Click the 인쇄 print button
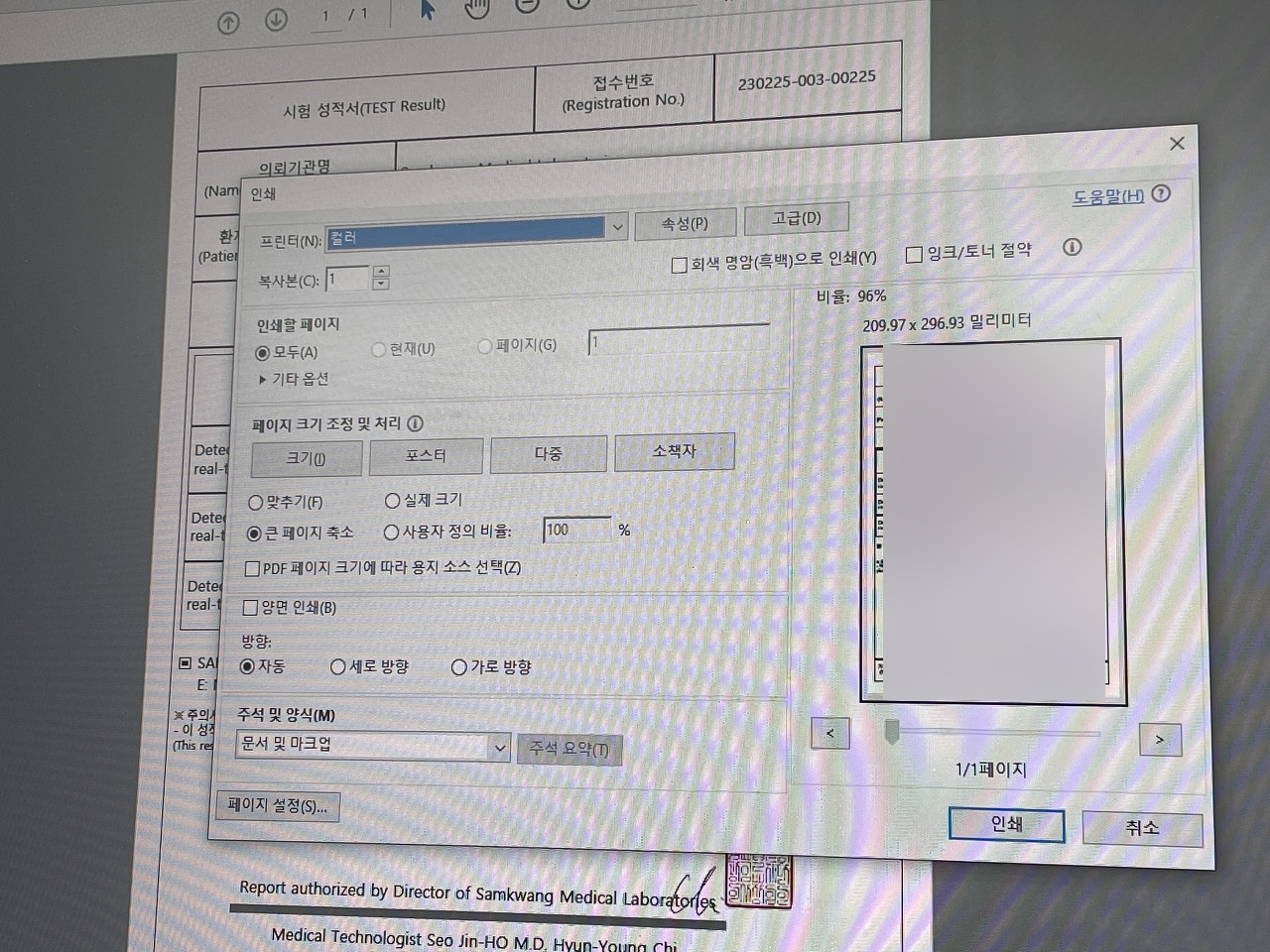Screen dimensions: 1270x952 (1007, 824)
